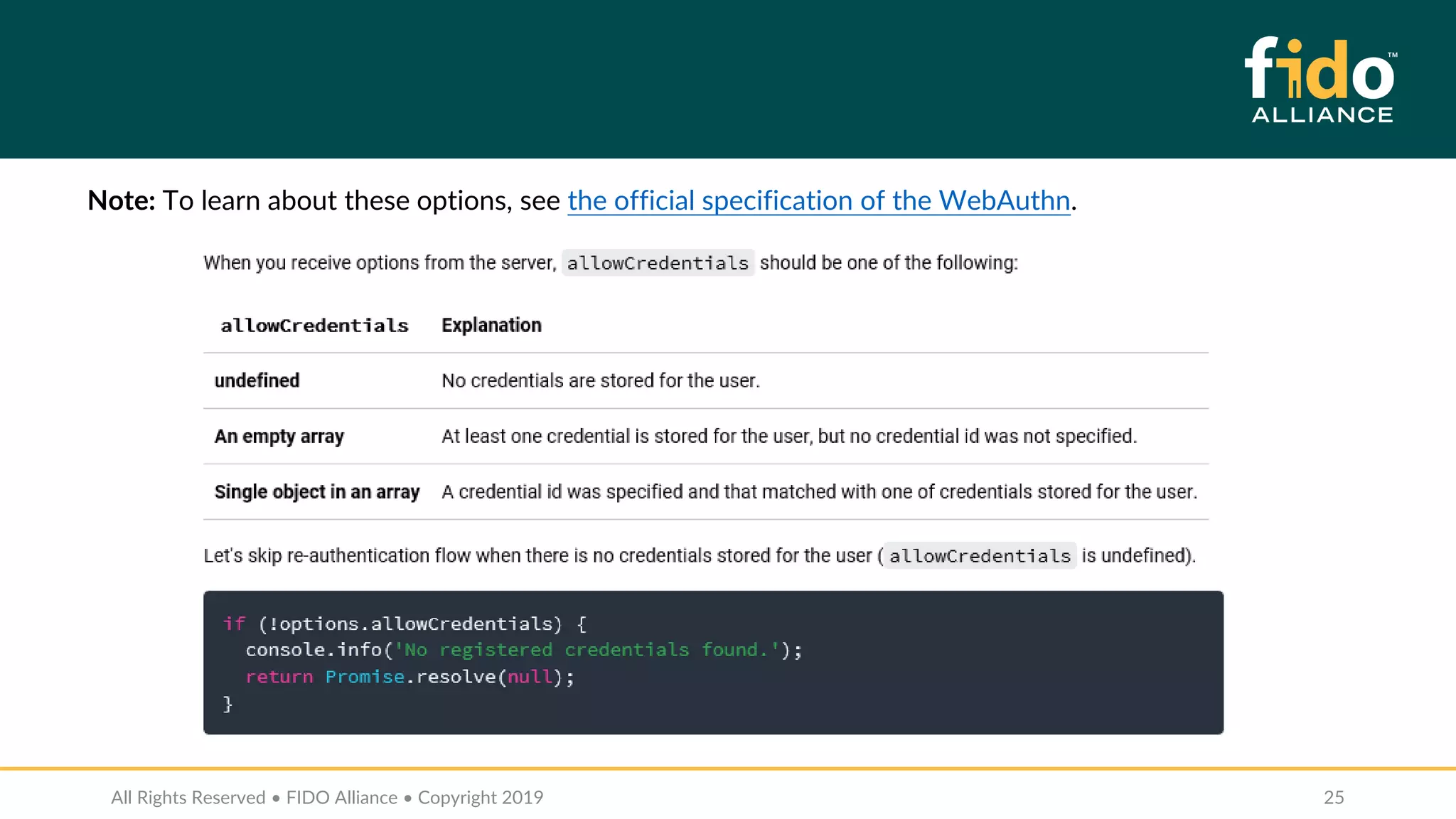Click 'No credentials are stored for the user.'

601,380
